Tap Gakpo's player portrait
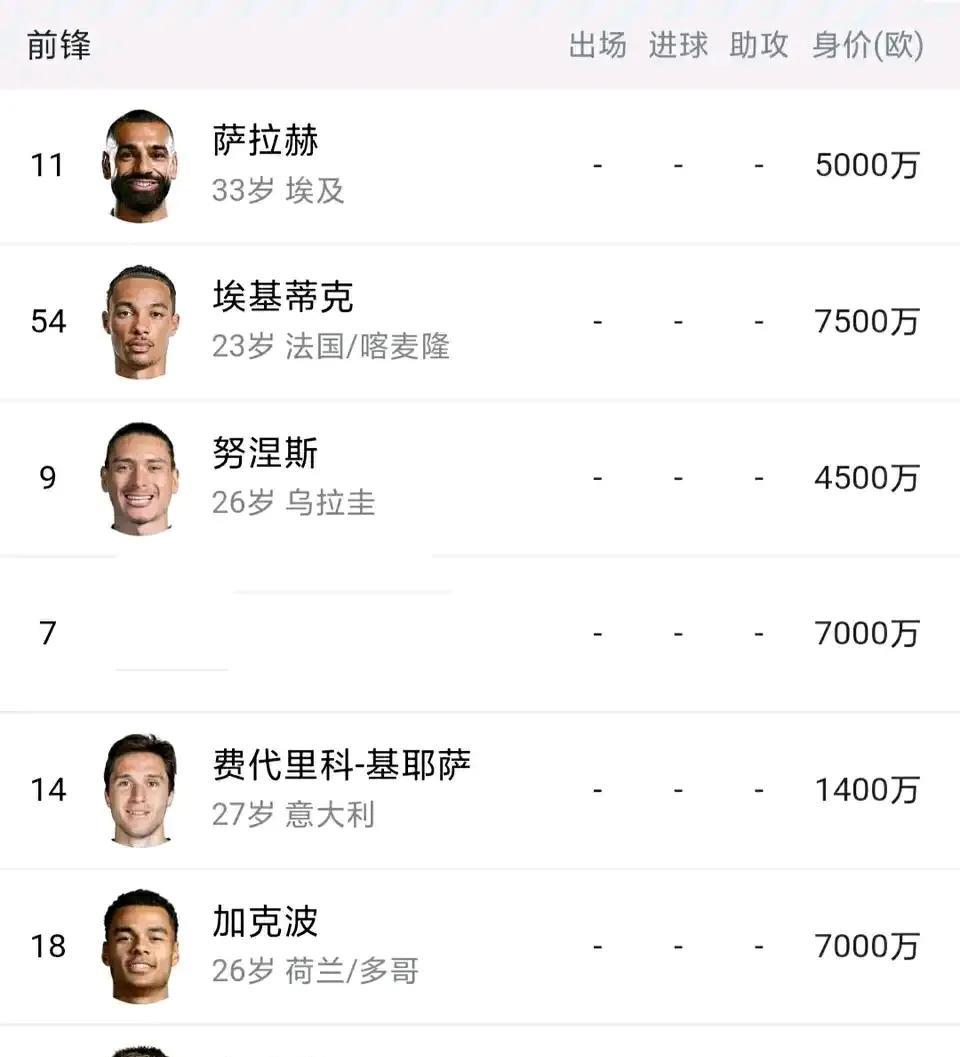 point(140,946)
